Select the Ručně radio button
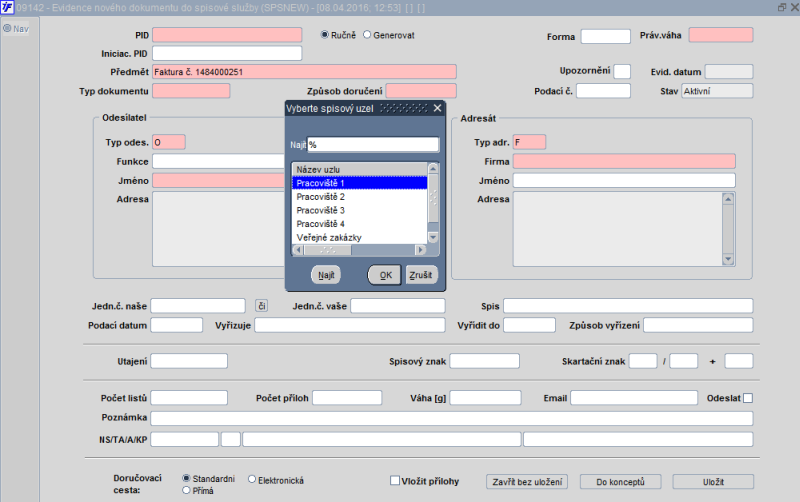Viewport: 800px width, 502px height. pos(324,35)
